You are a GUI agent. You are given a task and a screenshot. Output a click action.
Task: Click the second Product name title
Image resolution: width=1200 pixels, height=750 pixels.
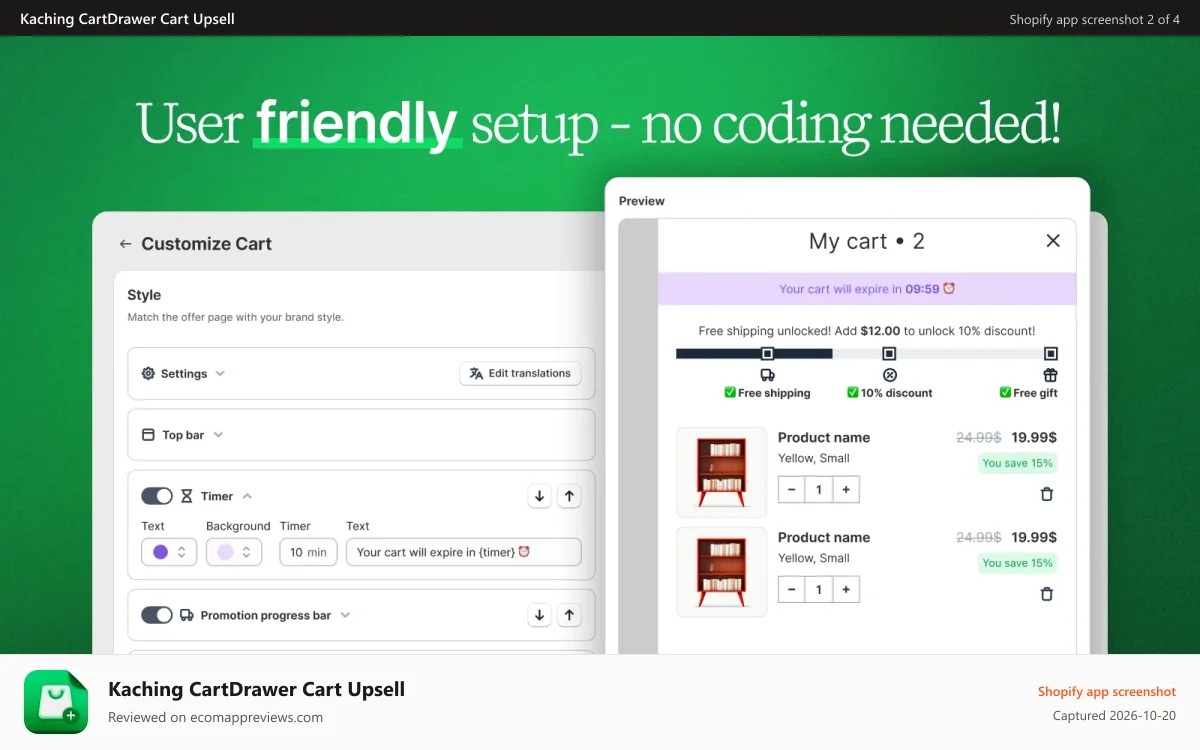(824, 537)
